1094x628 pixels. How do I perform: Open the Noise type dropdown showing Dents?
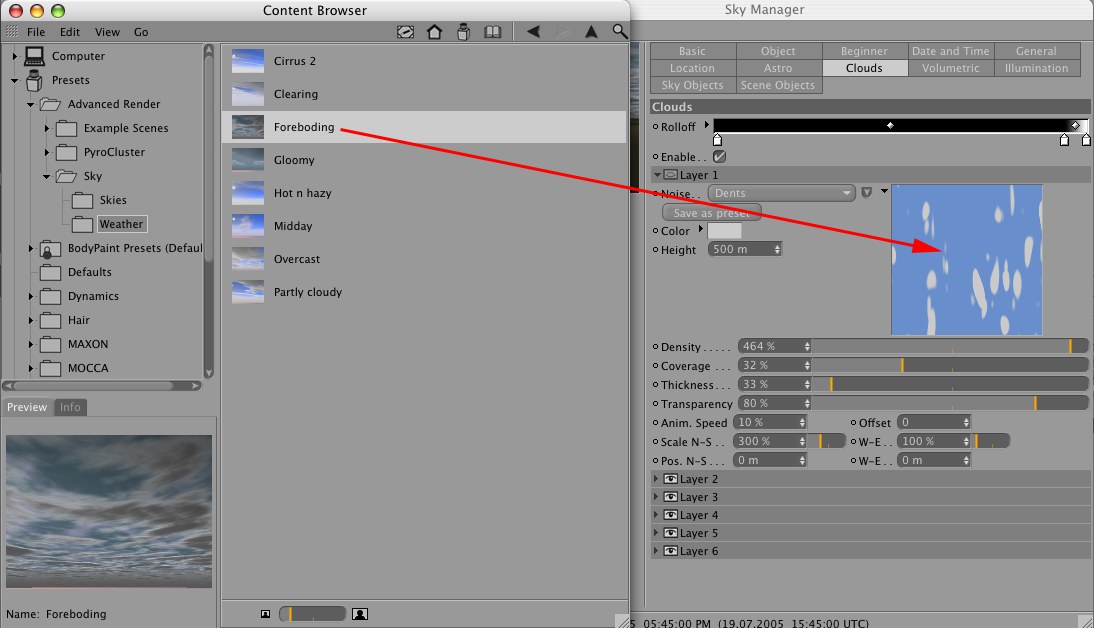781,193
